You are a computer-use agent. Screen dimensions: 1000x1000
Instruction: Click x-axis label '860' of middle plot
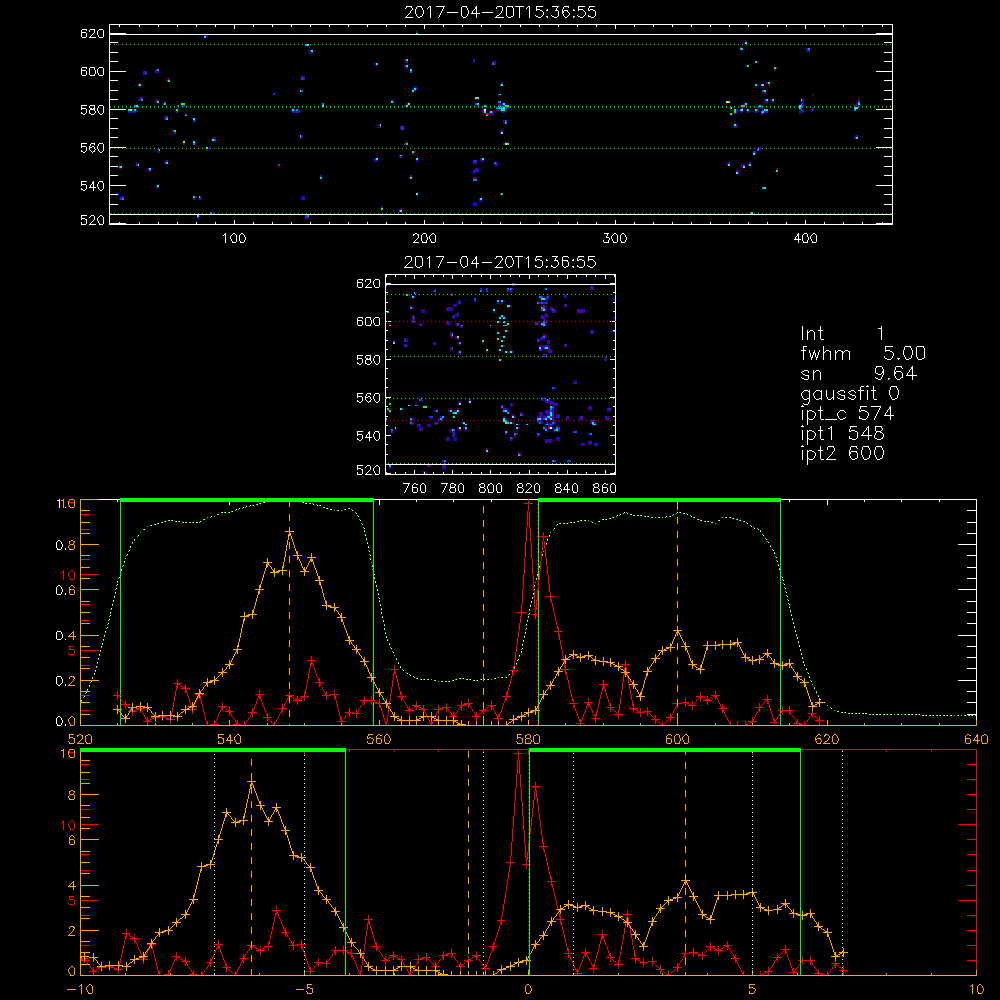coord(604,489)
